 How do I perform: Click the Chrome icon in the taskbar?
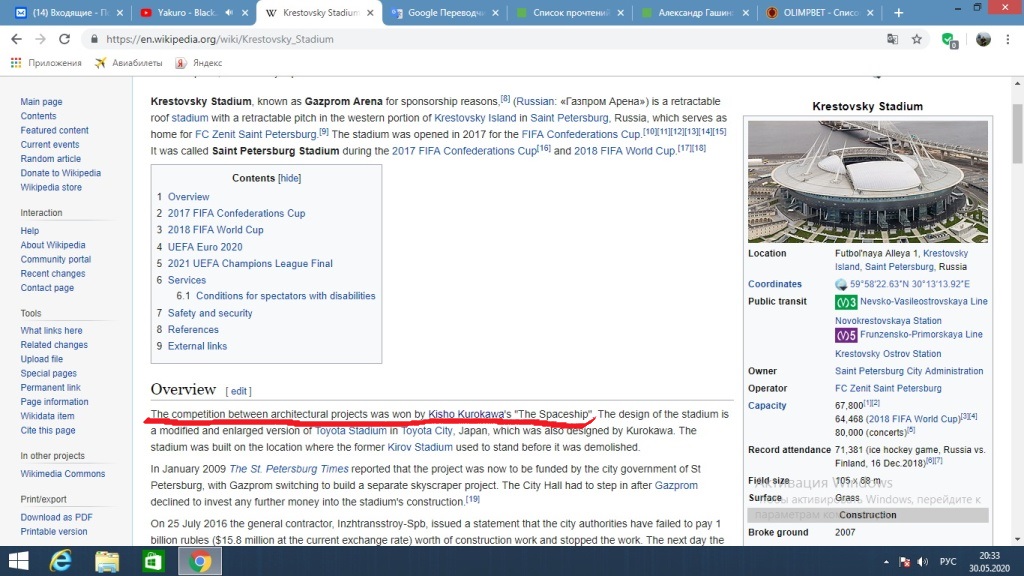tap(200, 561)
